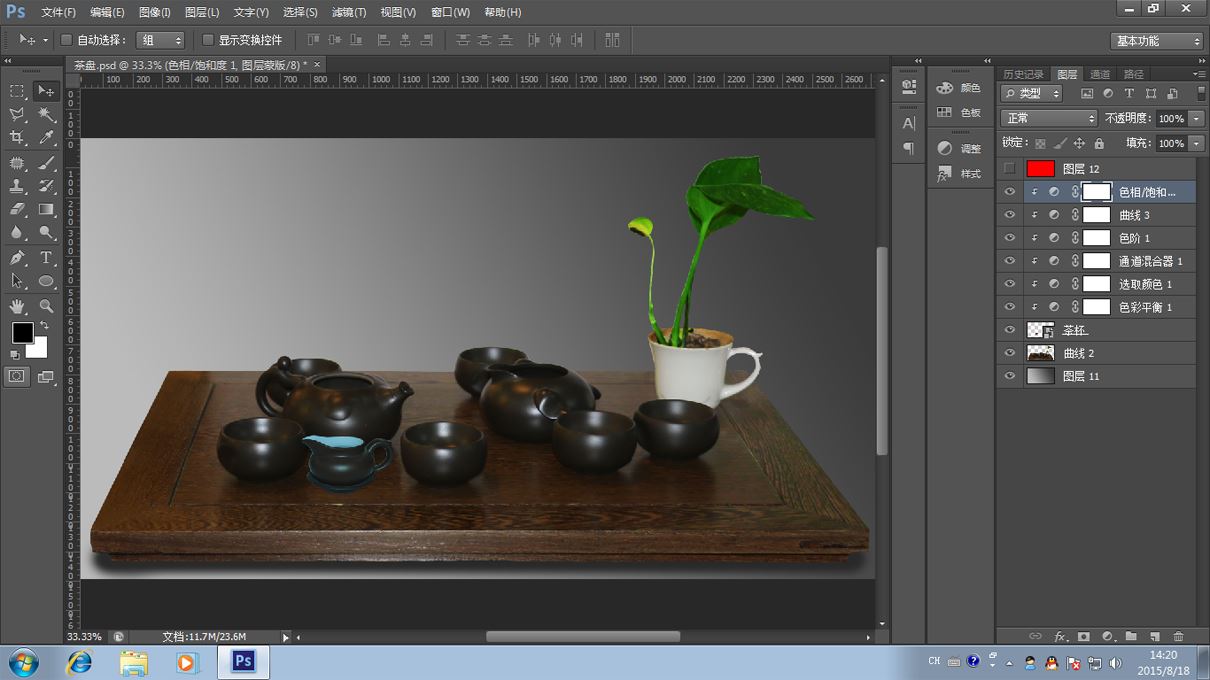
Task: Enable the 自动选择 checkbox
Action: 66,40
